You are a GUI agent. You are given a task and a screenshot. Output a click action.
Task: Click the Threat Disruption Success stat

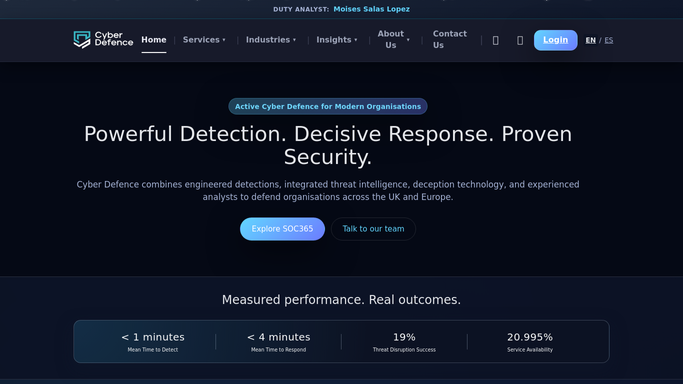point(404,342)
